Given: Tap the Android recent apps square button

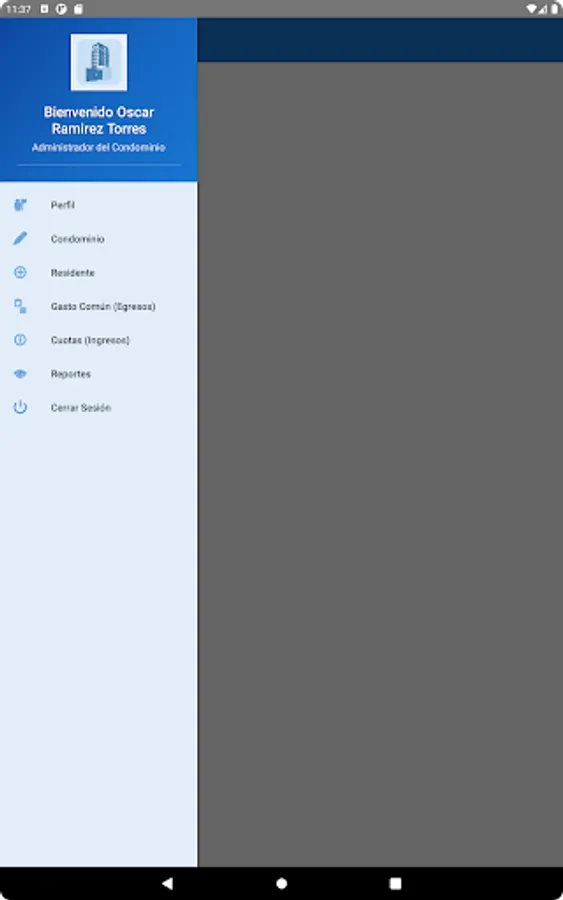Looking at the screenshot, I should click(395, 883).
